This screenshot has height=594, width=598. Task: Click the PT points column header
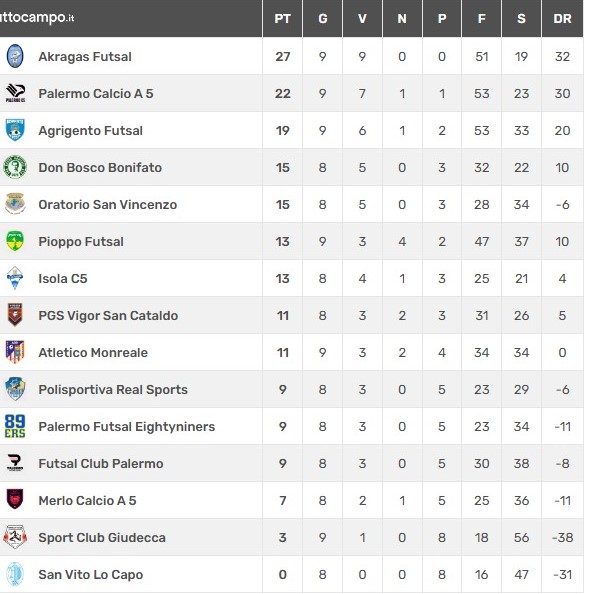tap(283, 19)
